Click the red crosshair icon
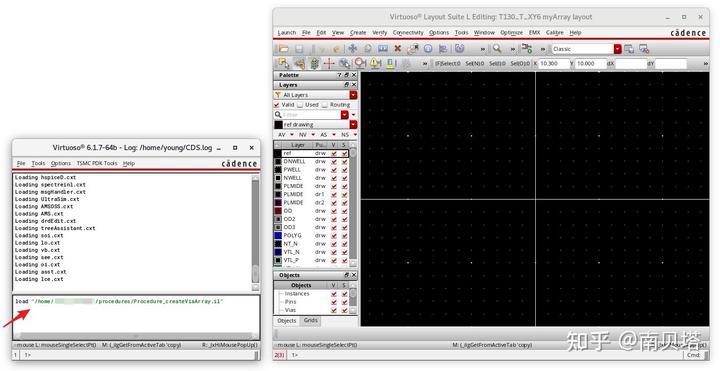This screenshot has width=720, height=371. [x=329, y=63]
